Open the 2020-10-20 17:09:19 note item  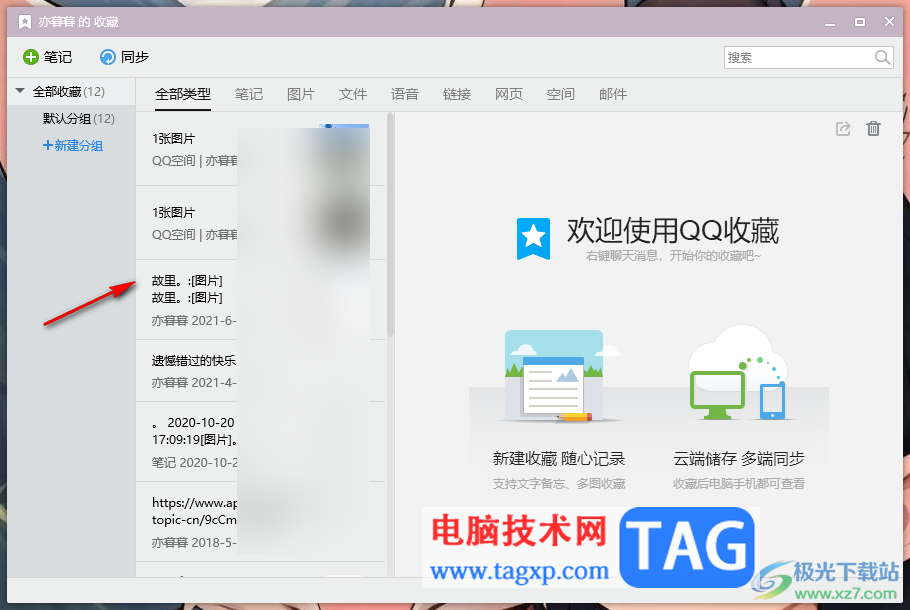pos(261,442)
